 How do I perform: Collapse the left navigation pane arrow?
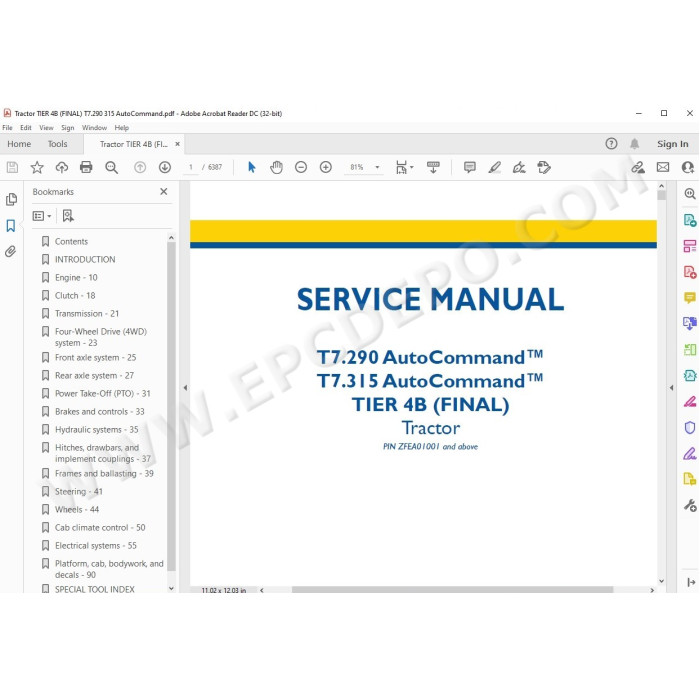click(x=185, y=388)
